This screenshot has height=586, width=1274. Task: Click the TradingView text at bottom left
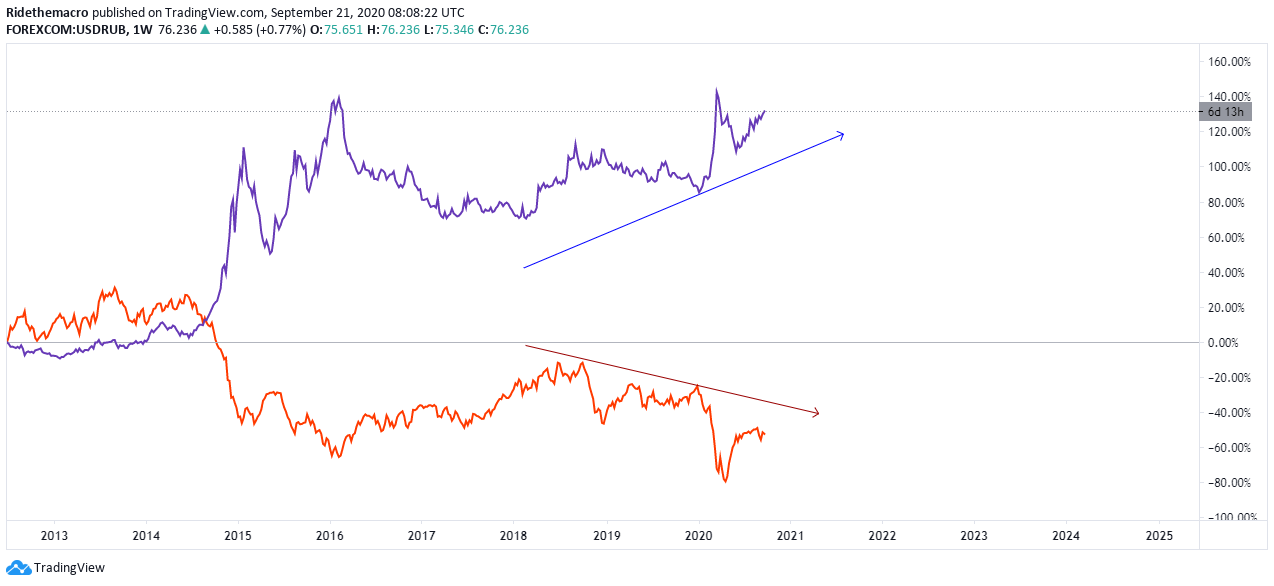coord(69,567)
